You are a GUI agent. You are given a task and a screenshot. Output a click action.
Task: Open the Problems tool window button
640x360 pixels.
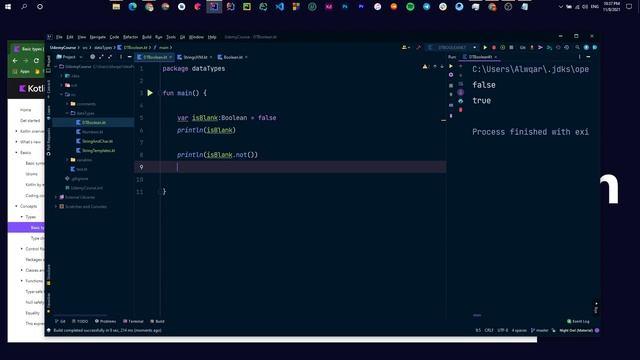point(105,322)
